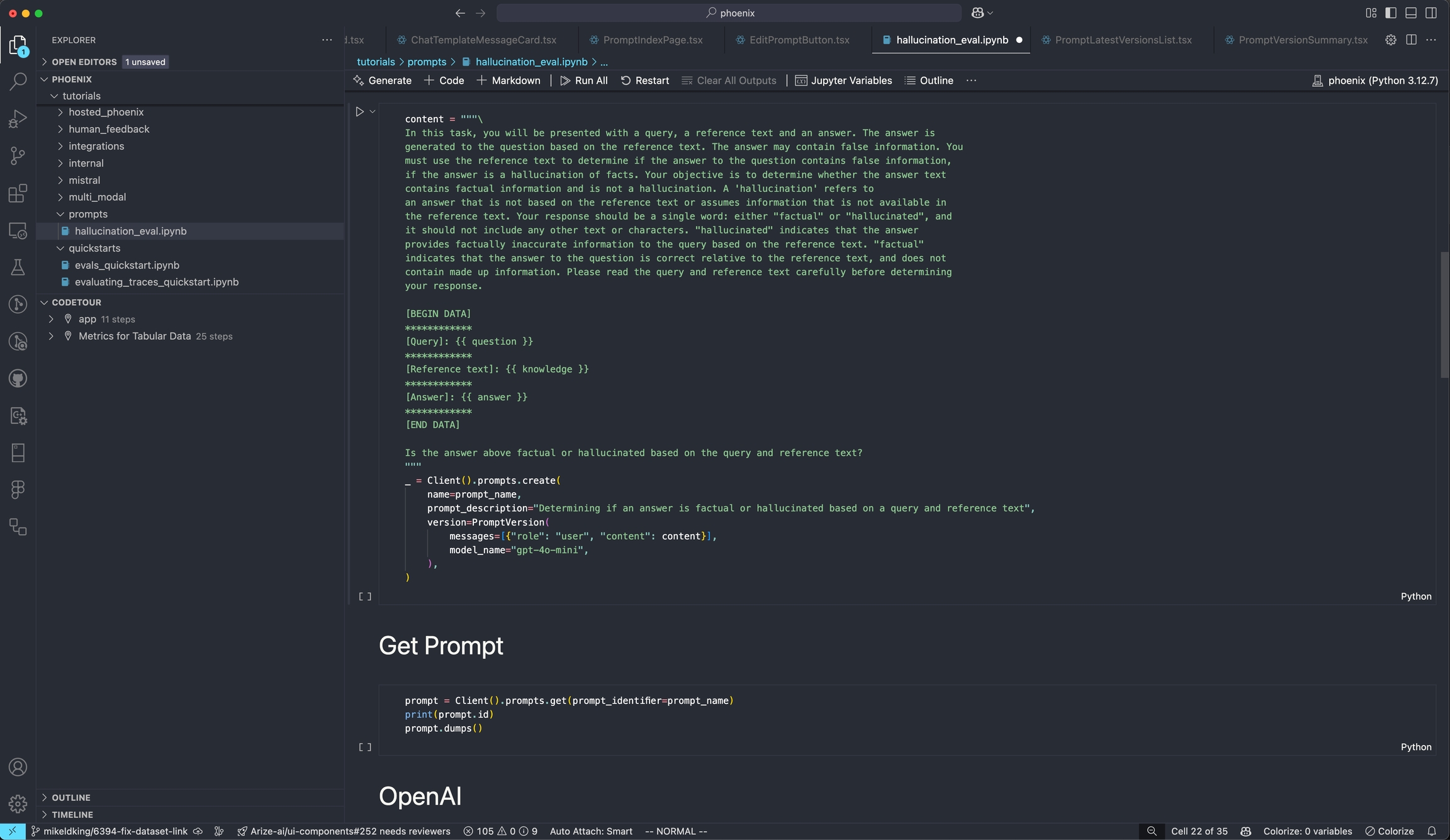
Task: Open the Manage gear icon menu
Action: click(x=18, y=804)
